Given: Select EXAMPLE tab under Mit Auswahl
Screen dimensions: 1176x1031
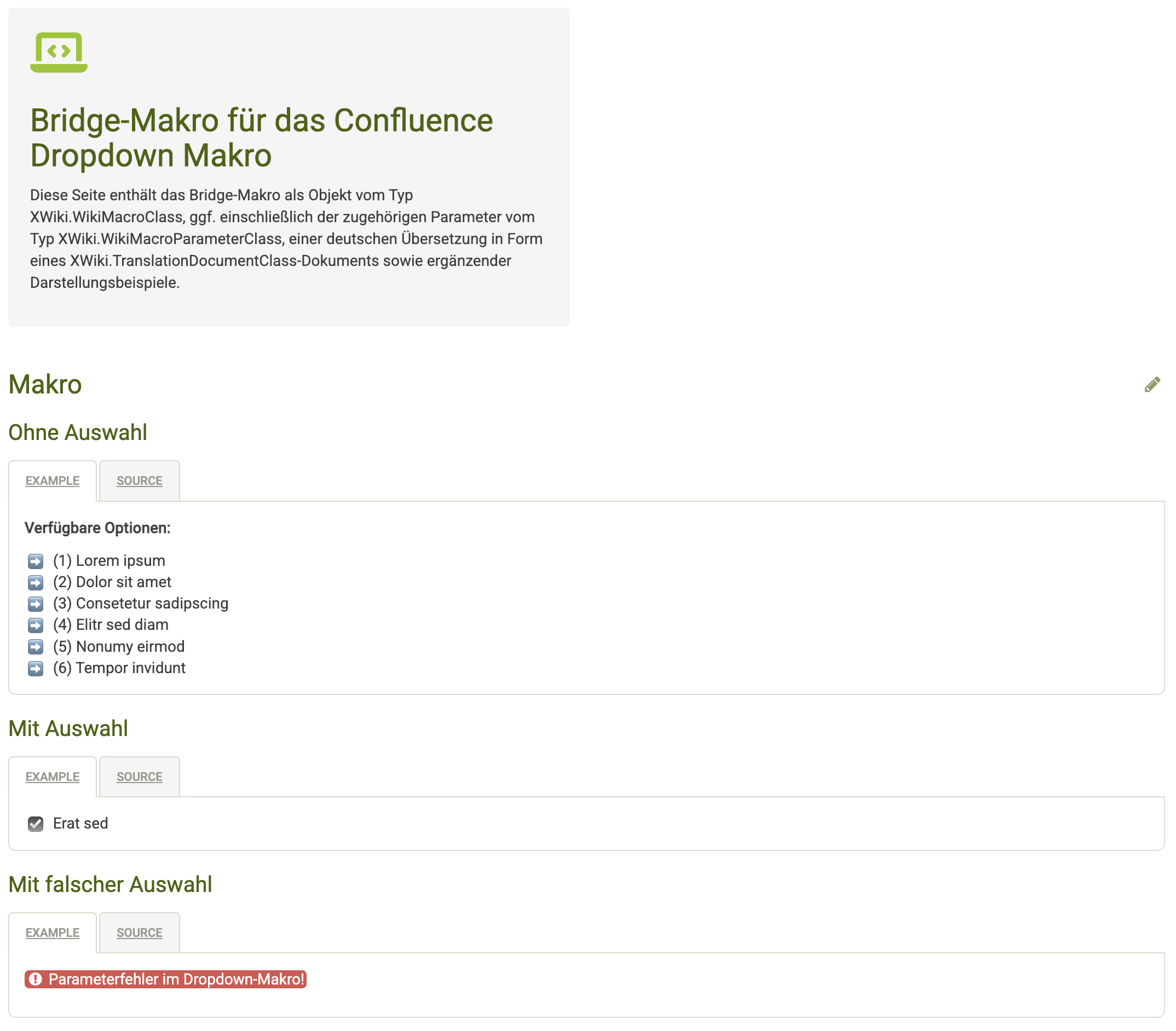Looking at the screenshot, I should coord(53,777).
